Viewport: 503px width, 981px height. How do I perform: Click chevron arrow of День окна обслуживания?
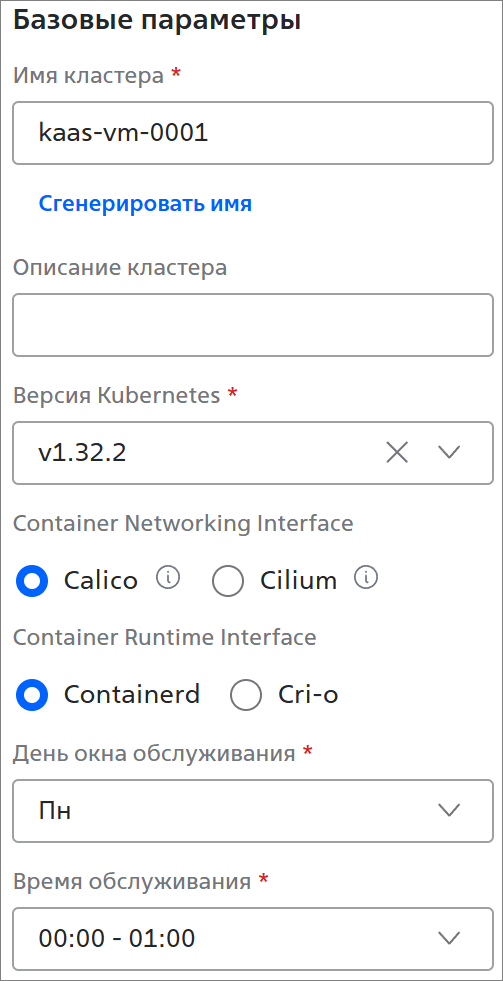click(449, 811)
